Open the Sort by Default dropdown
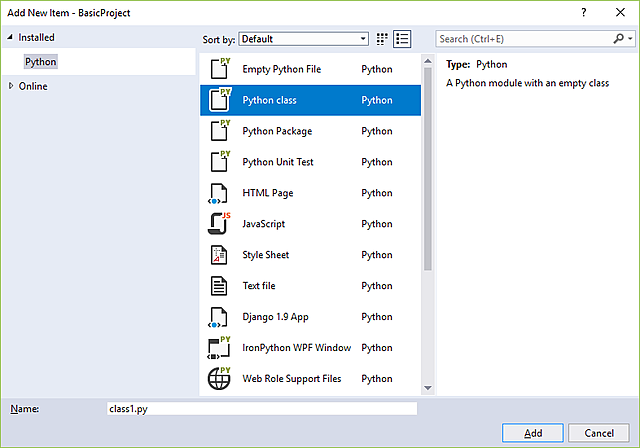 [x=303, y=39]
